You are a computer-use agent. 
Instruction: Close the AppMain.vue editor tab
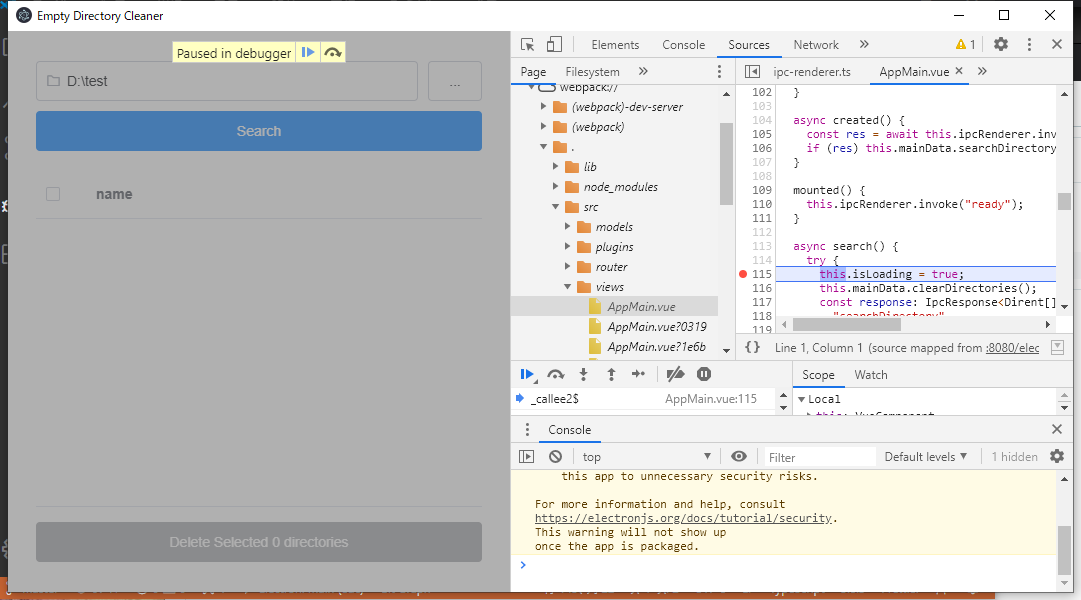coord(959,70)
